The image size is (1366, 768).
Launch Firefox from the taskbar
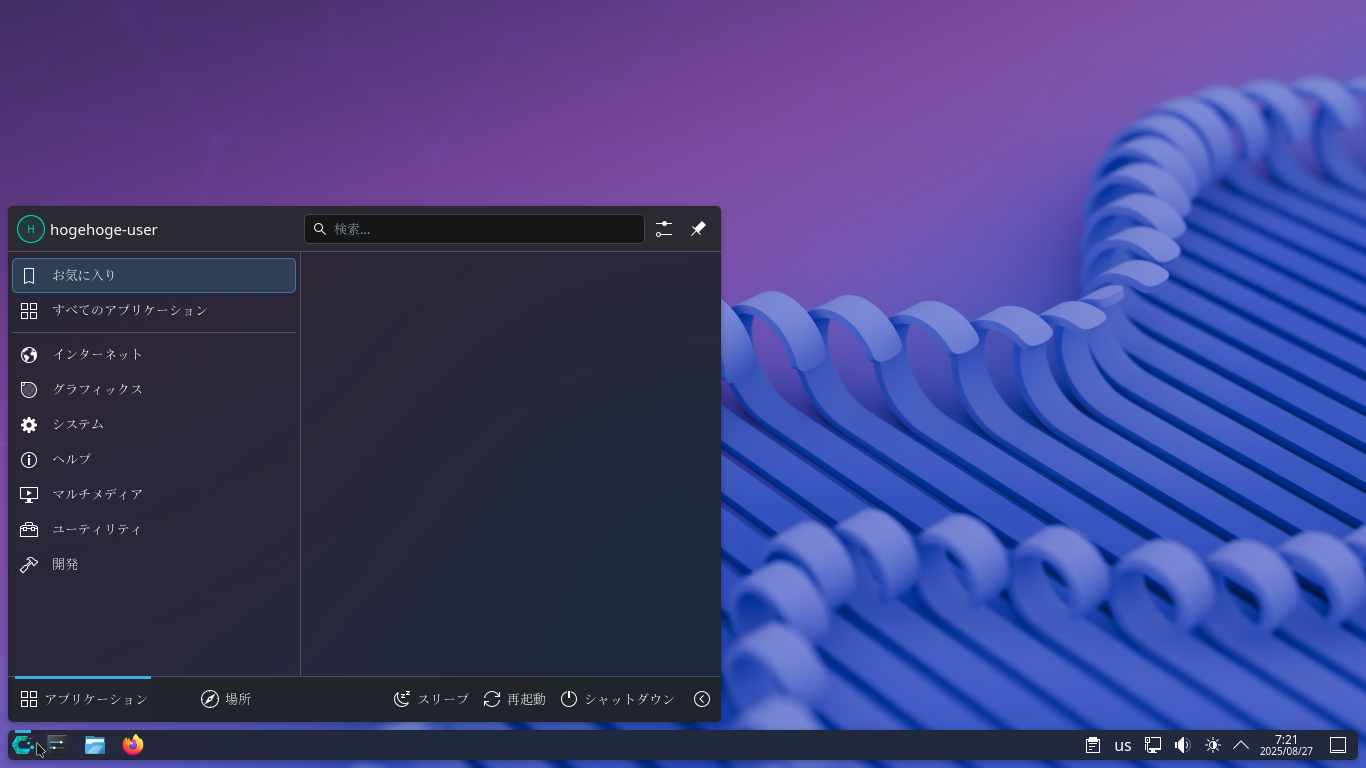(x=133, y=745)
